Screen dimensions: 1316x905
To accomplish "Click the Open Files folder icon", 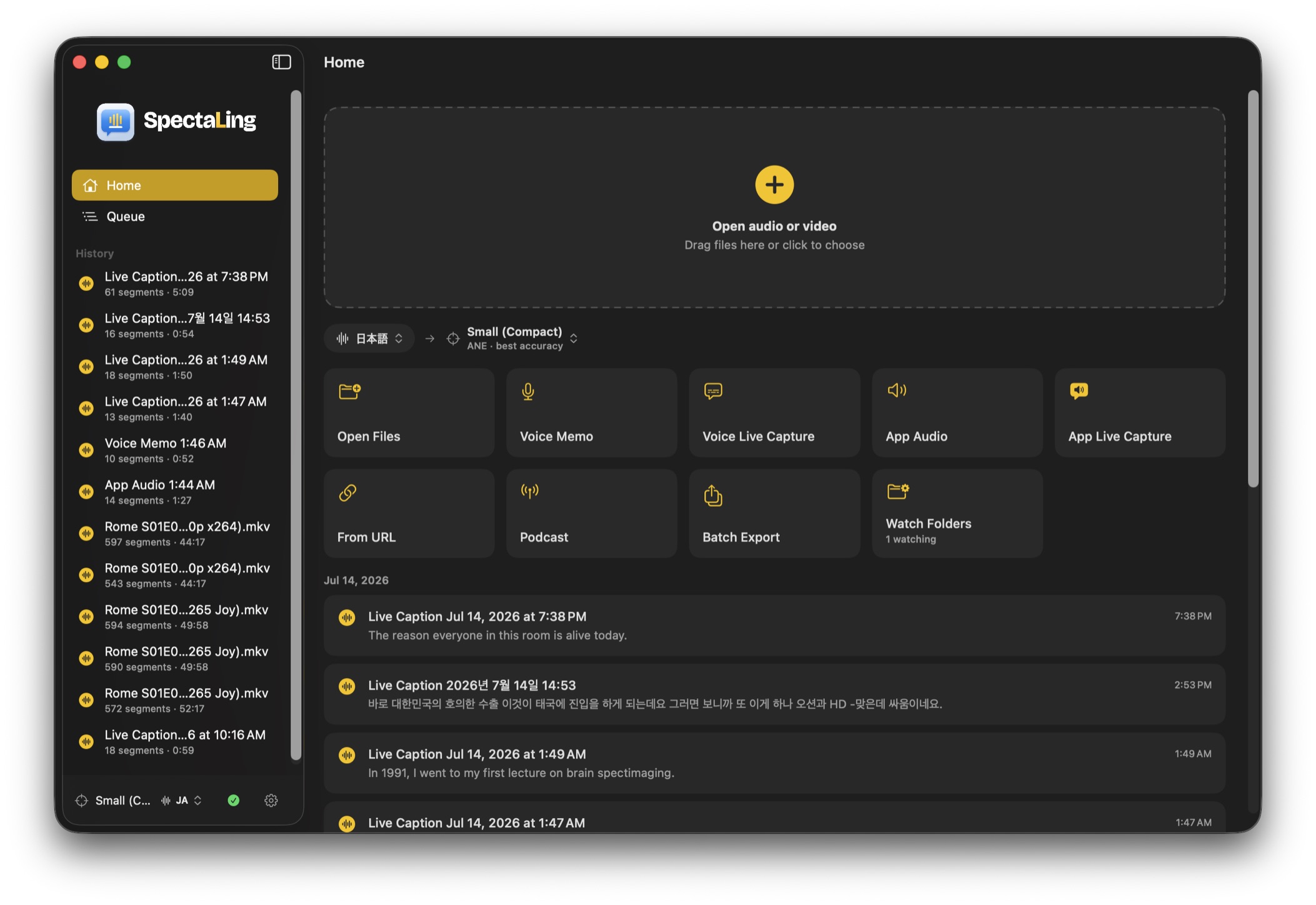I will [349, 391].
